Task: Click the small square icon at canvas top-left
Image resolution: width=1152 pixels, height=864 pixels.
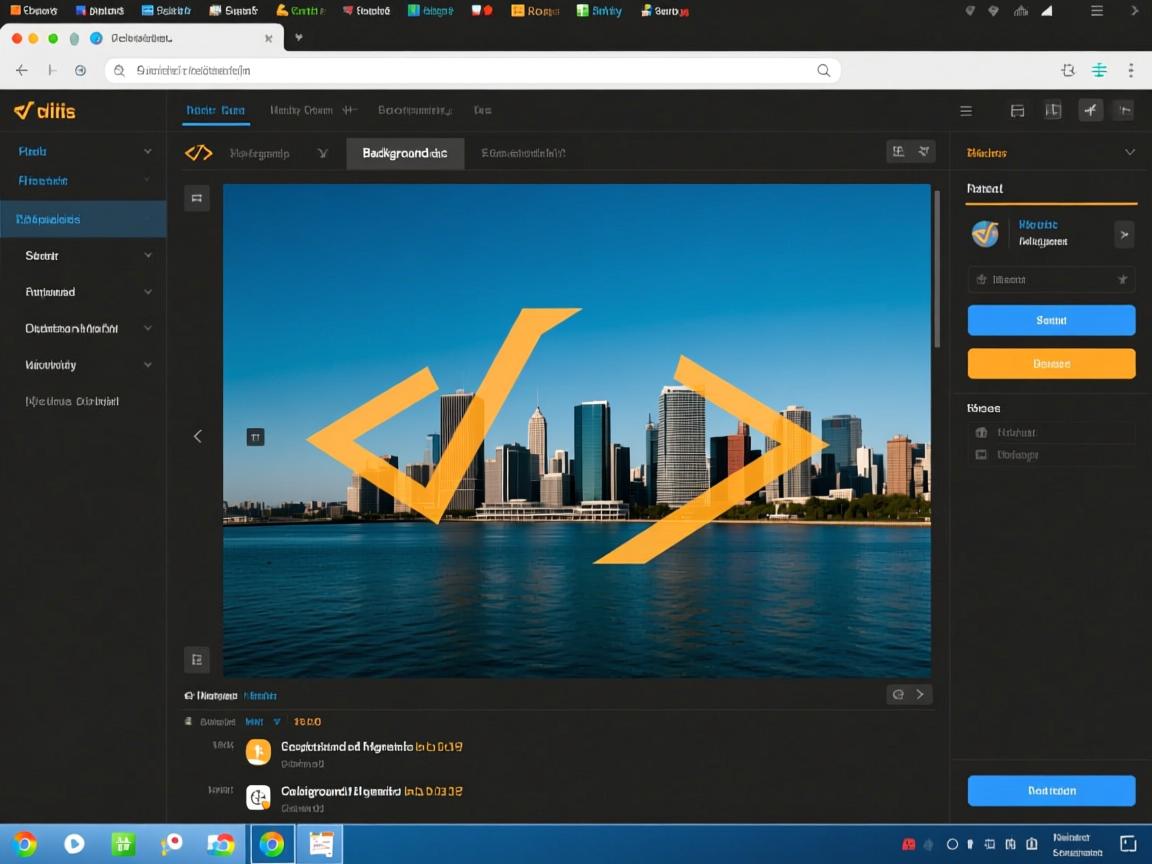Action: click(x=197, y=198)
